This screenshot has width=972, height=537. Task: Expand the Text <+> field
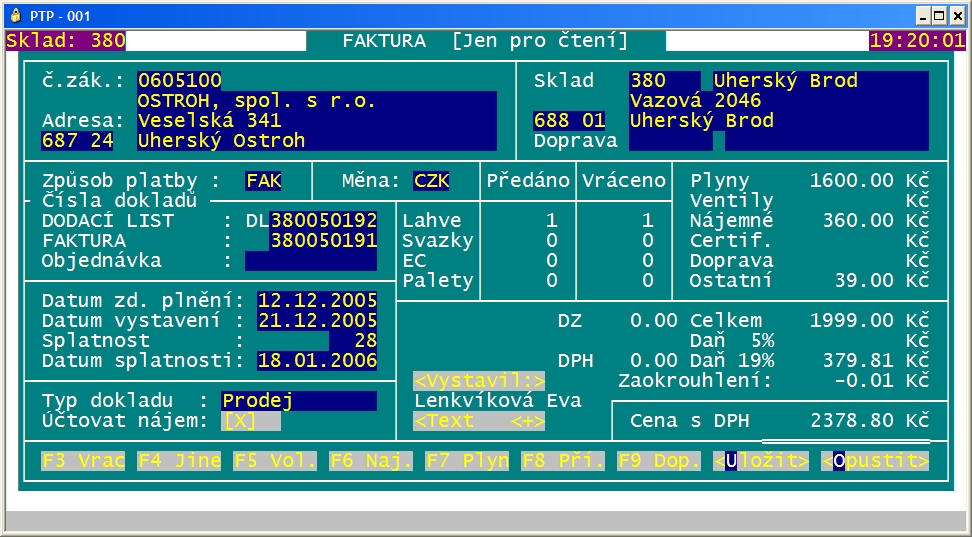(479, 421)
